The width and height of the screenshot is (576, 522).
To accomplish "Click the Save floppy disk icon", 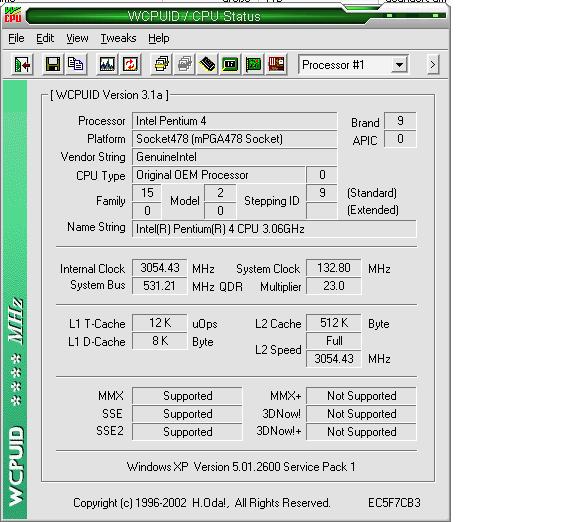I will tap(53, 65).
